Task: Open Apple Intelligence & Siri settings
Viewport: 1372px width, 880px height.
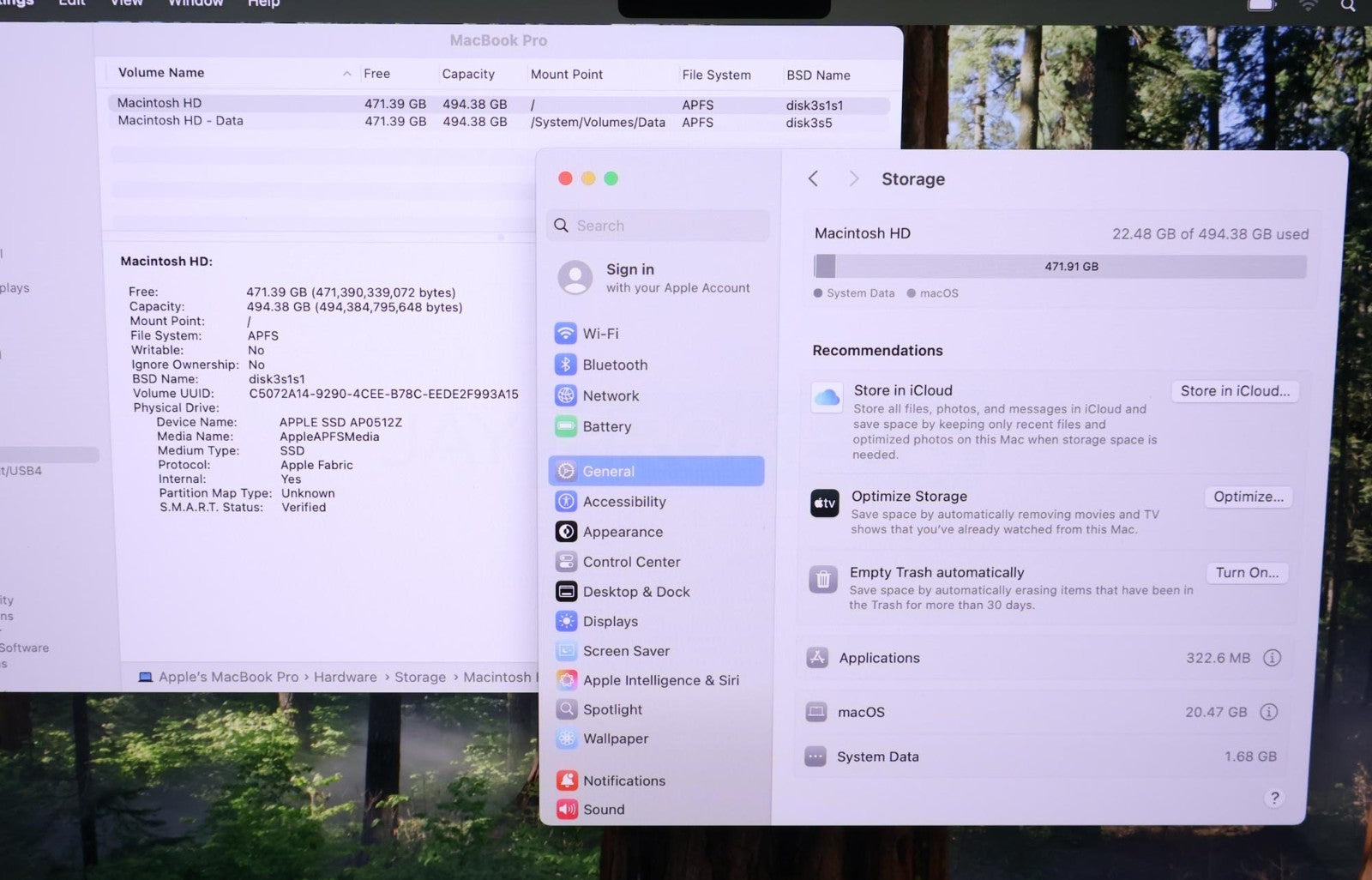Action: pos(659,680)
